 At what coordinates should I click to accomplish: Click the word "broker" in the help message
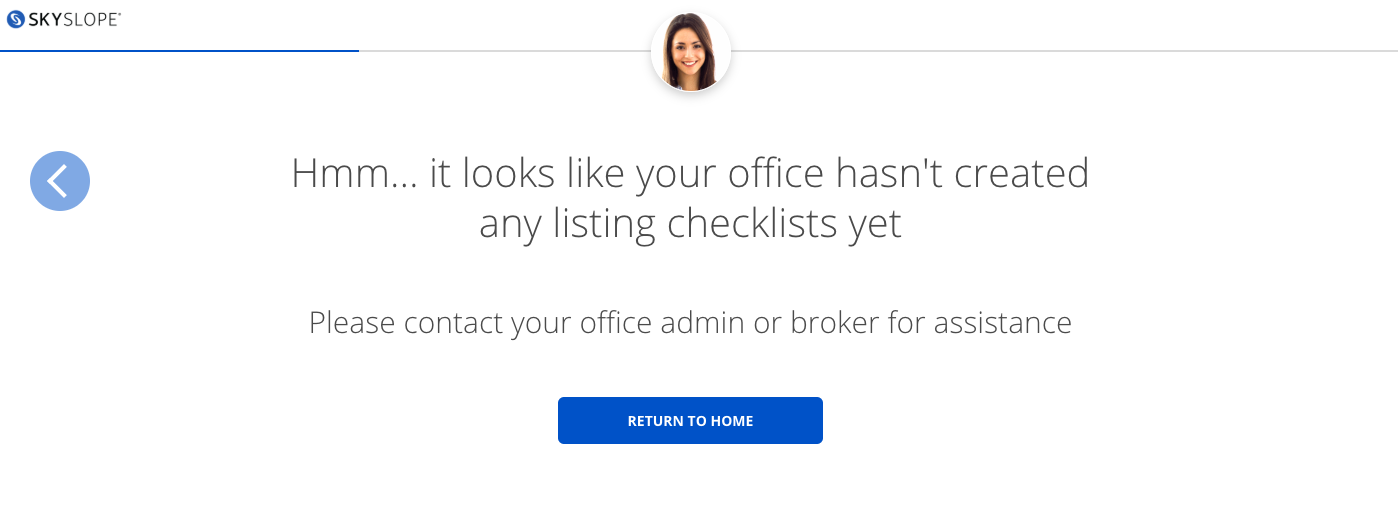point(828,323)
